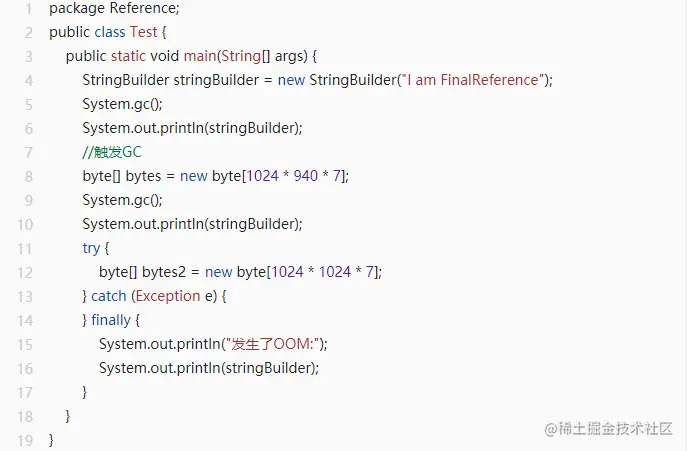Viewport: 687px width, 451px height.
Task: Click line number 1 in the gutter
Action: (29, 8)
